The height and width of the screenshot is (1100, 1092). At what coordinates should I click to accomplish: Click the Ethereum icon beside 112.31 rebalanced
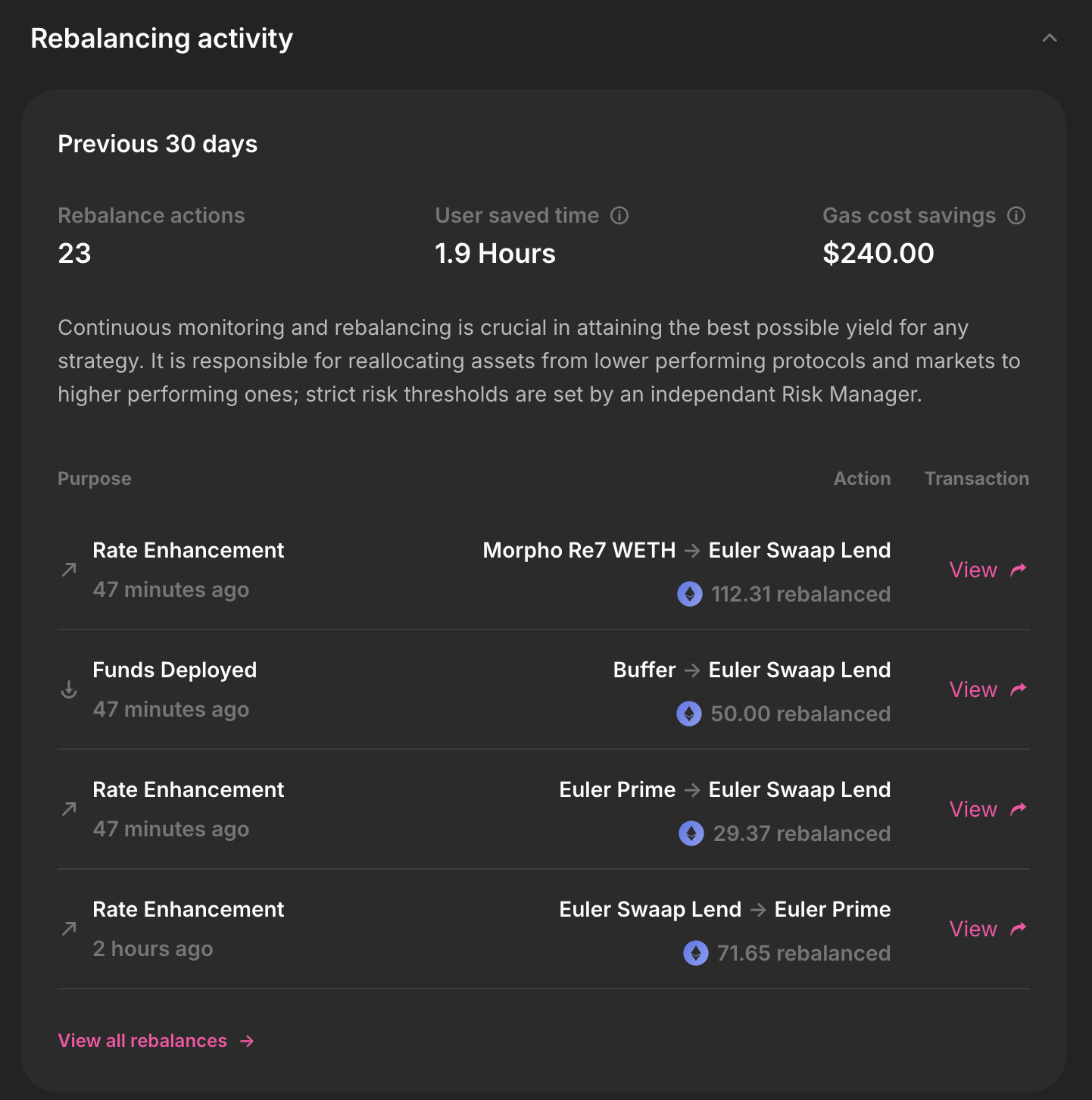690,594
